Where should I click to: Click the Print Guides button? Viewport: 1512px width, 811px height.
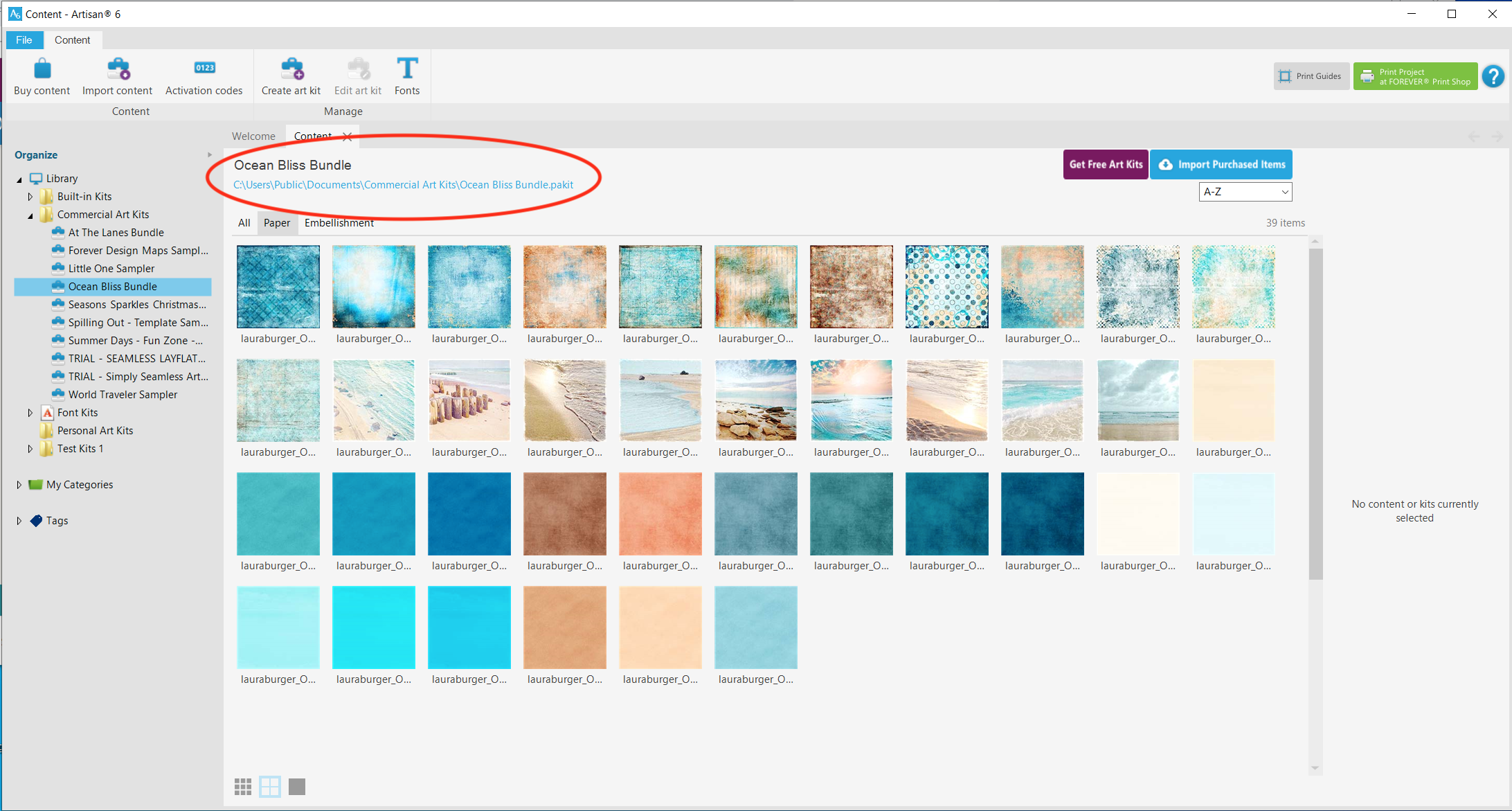pyautogui.click(x=1311, y=76)
